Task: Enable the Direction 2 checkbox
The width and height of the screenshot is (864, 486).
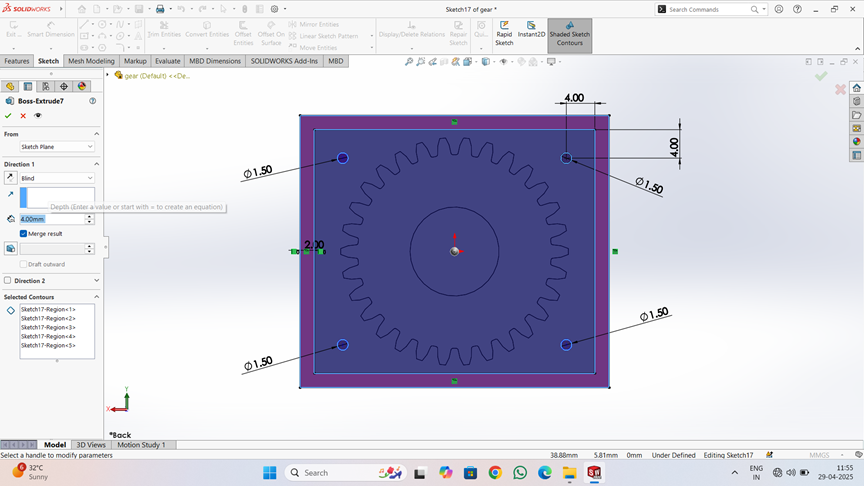Action: click(x=8, y=280)
